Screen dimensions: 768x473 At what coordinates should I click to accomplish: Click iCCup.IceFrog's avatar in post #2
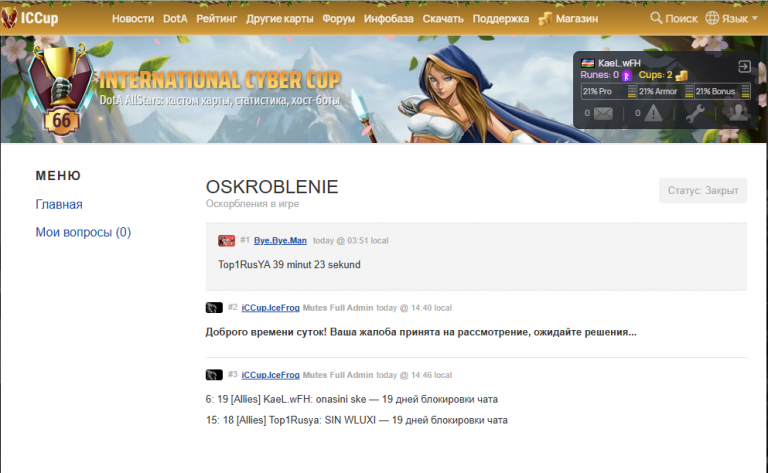pos(214,307)
